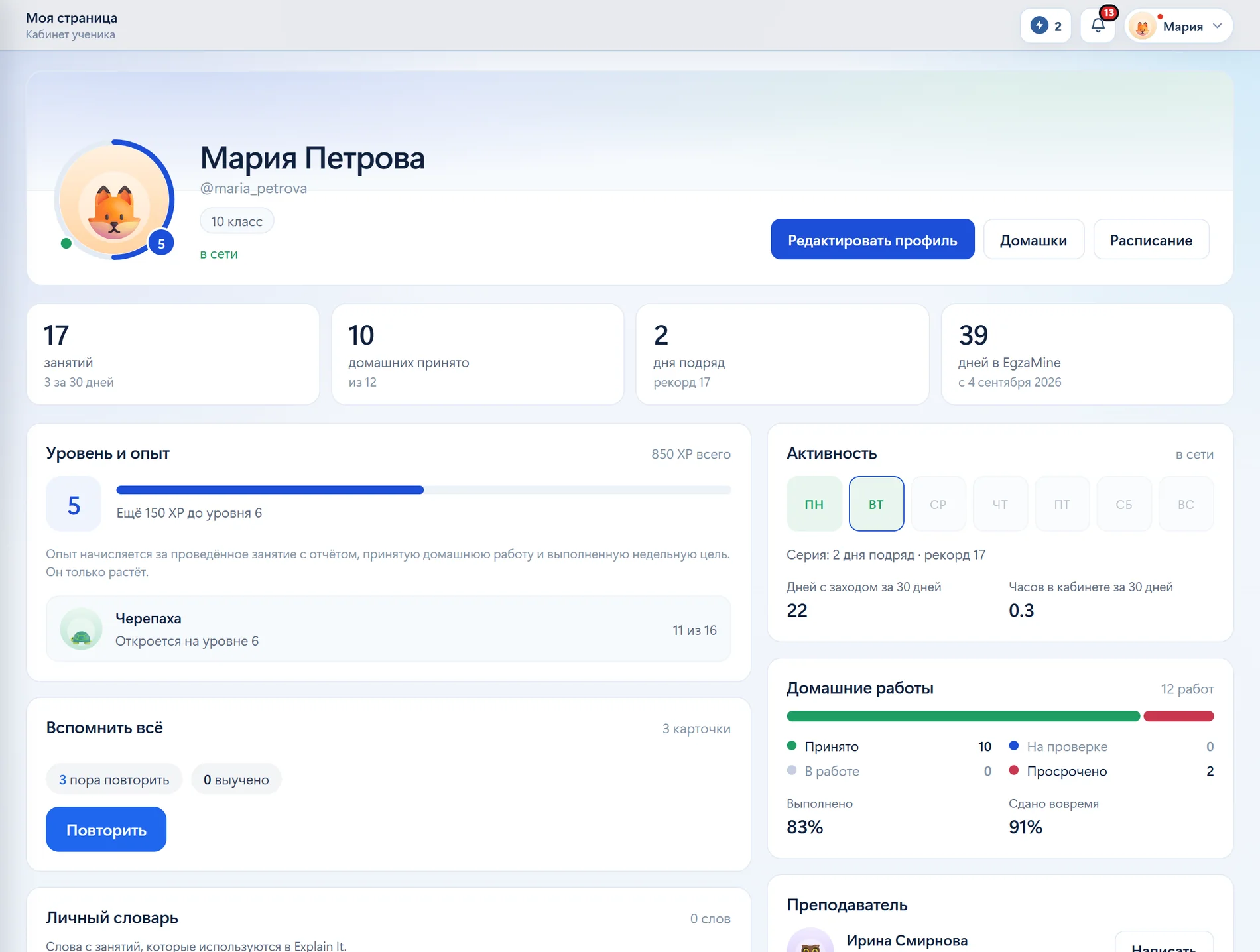Open the Черепаха unlock row
Image resolution: width=1260 pixels, height=952 pixels.
pyautogui.click(x=389, y=629)
